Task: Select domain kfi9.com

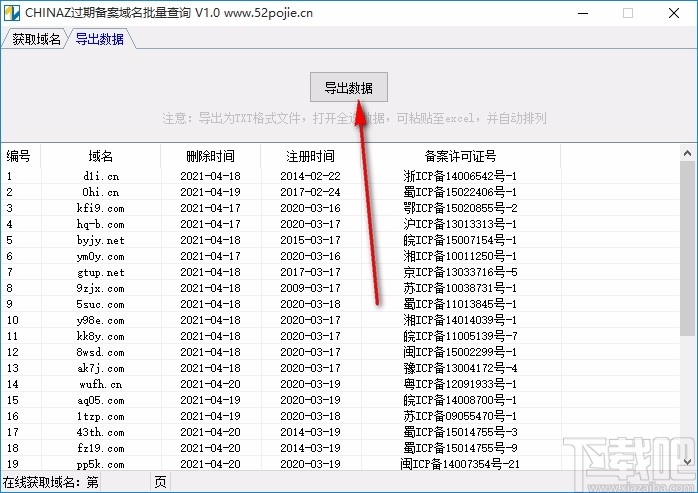Action: pyautogui.click(x=101, y=208)
